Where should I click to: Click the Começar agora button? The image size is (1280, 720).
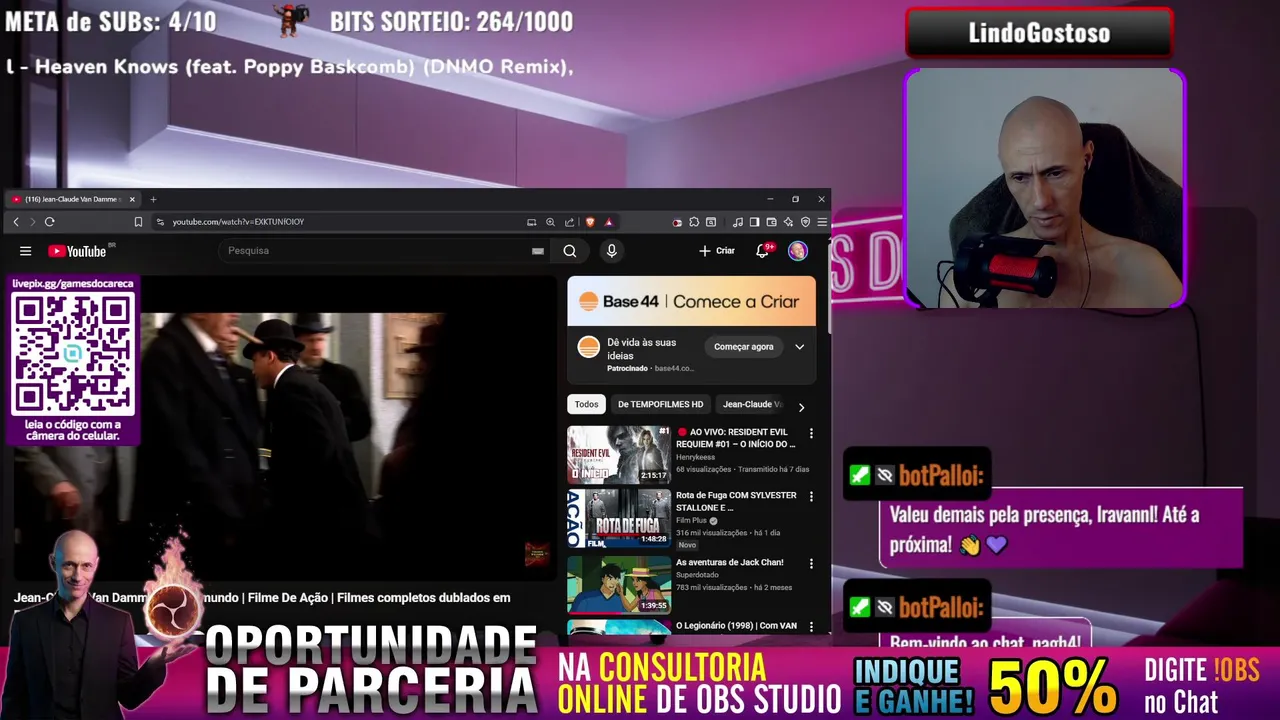(744, 347)
